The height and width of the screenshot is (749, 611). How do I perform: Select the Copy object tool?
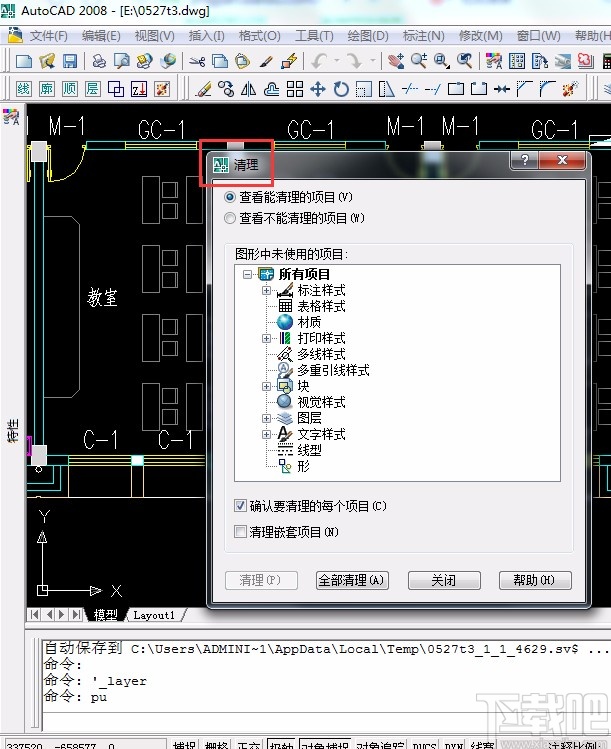[226, 89]
